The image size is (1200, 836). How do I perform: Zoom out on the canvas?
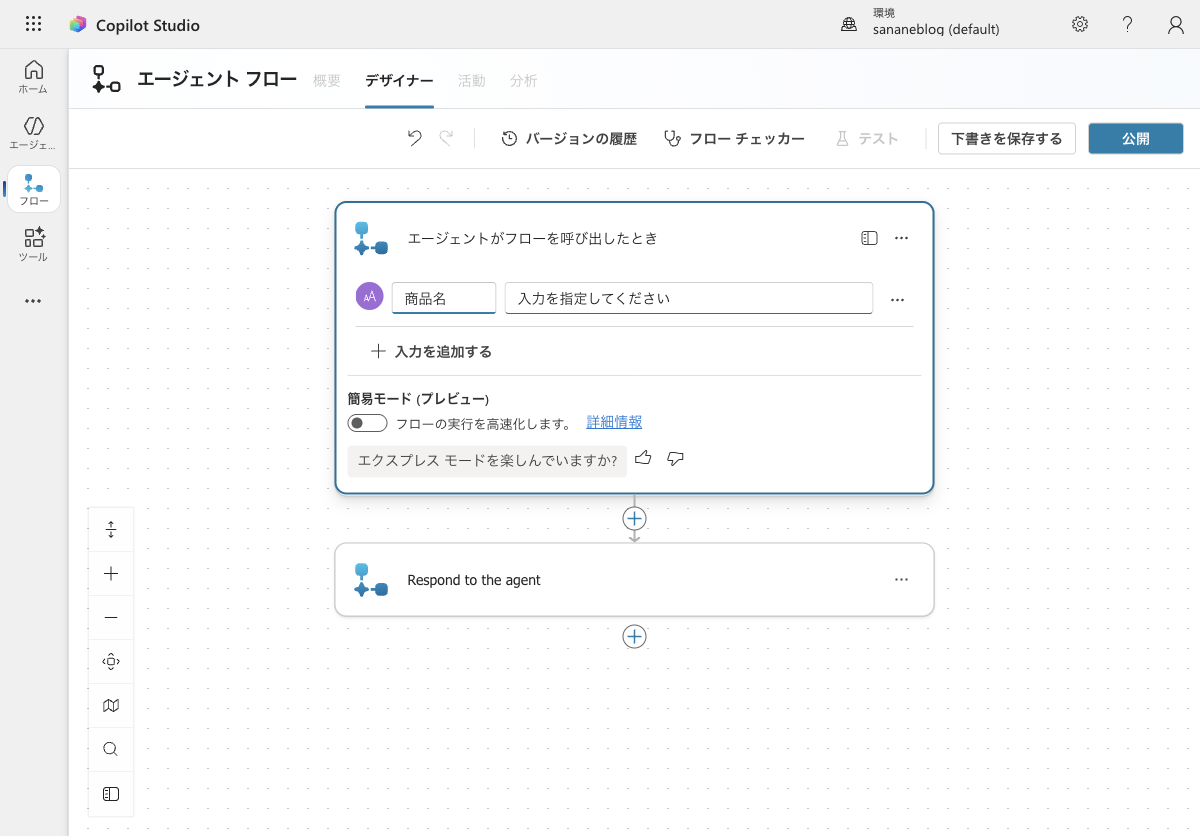click(111, 618)
